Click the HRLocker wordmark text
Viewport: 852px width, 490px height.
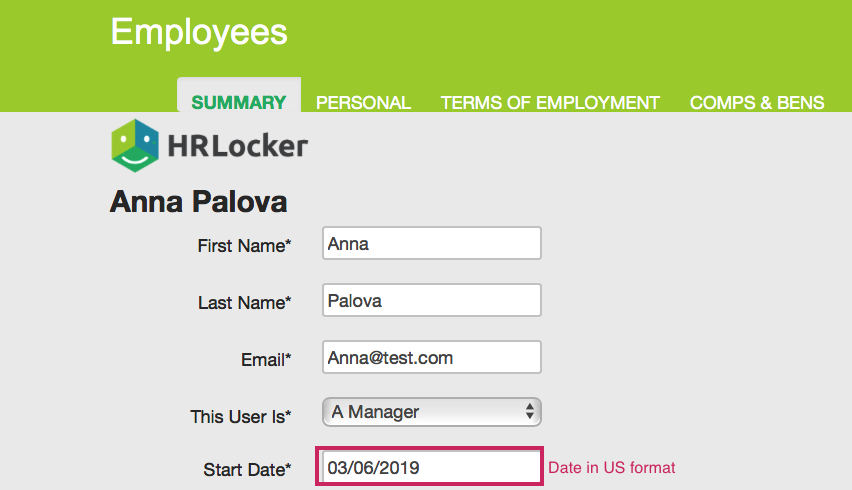238,146
